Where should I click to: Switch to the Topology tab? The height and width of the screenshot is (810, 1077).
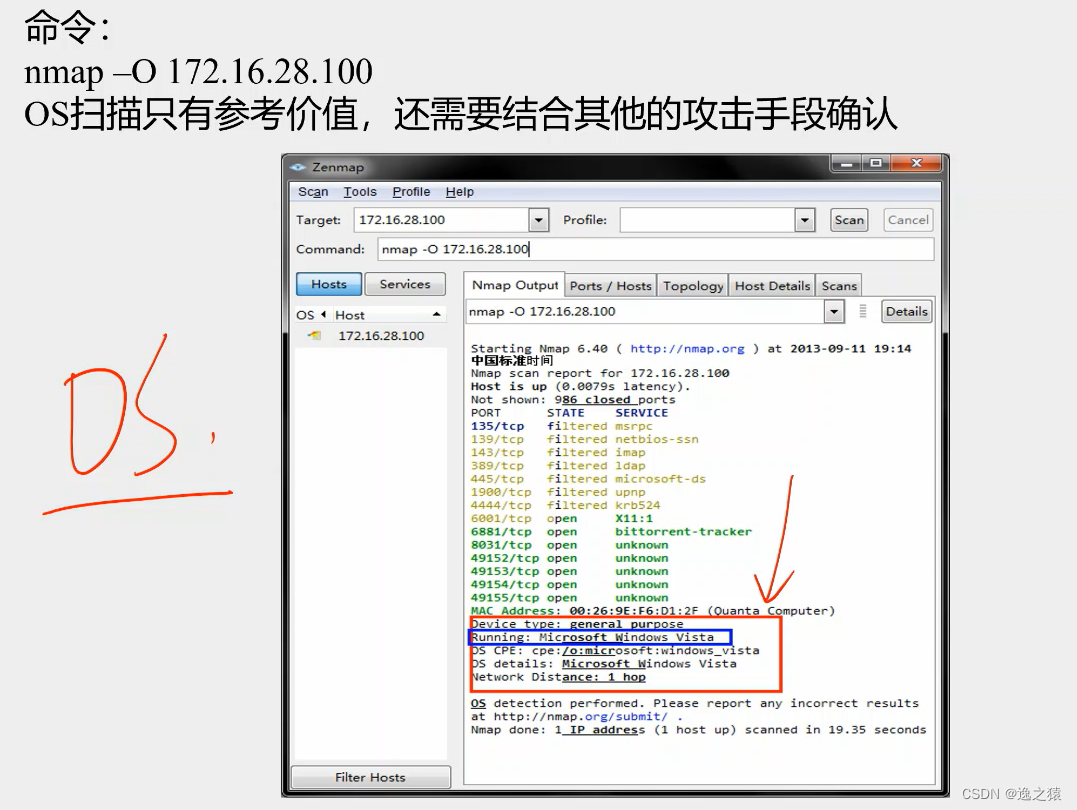pos(692,285)
